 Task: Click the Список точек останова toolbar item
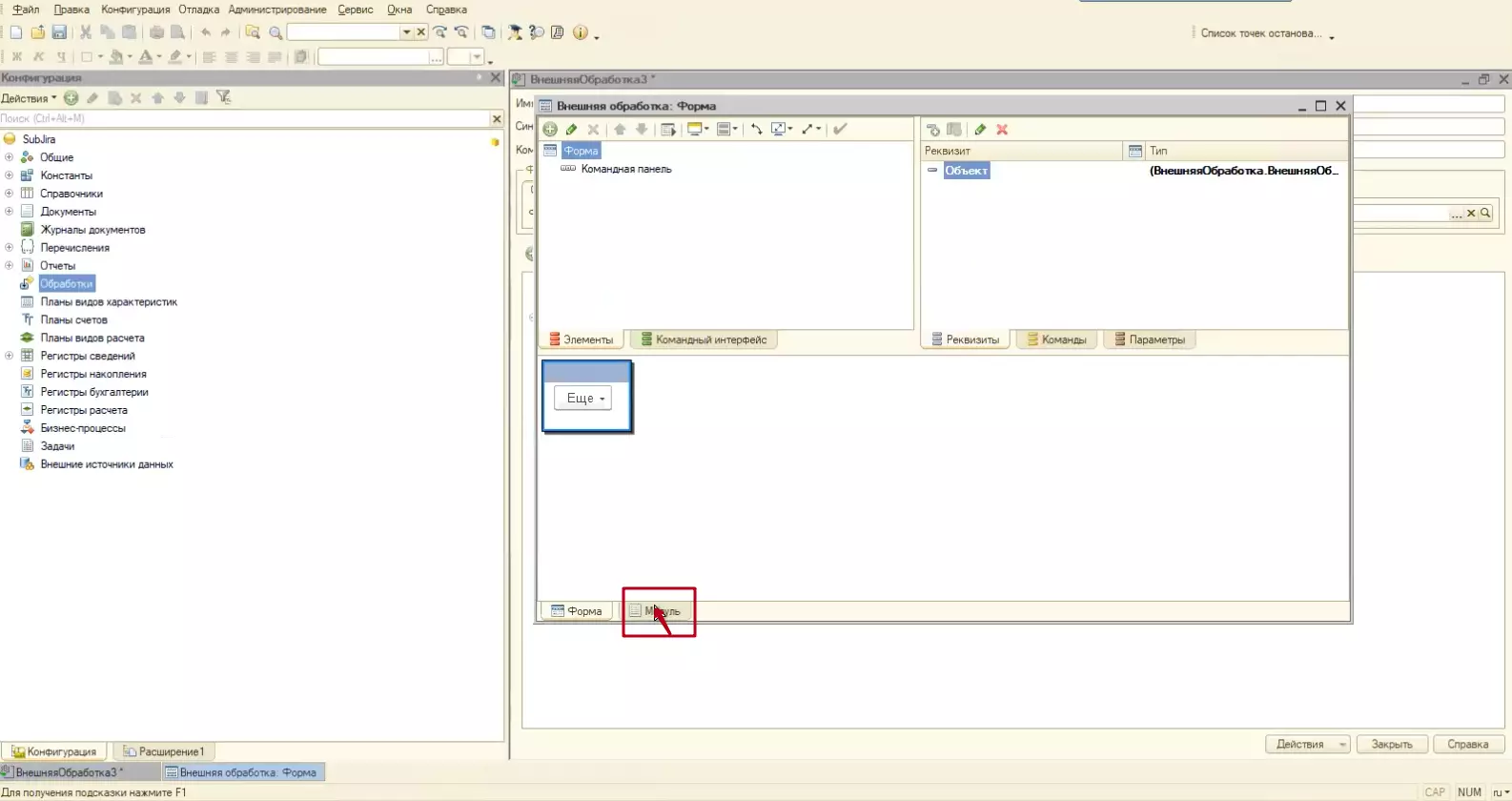click(x=1260, y=33)
